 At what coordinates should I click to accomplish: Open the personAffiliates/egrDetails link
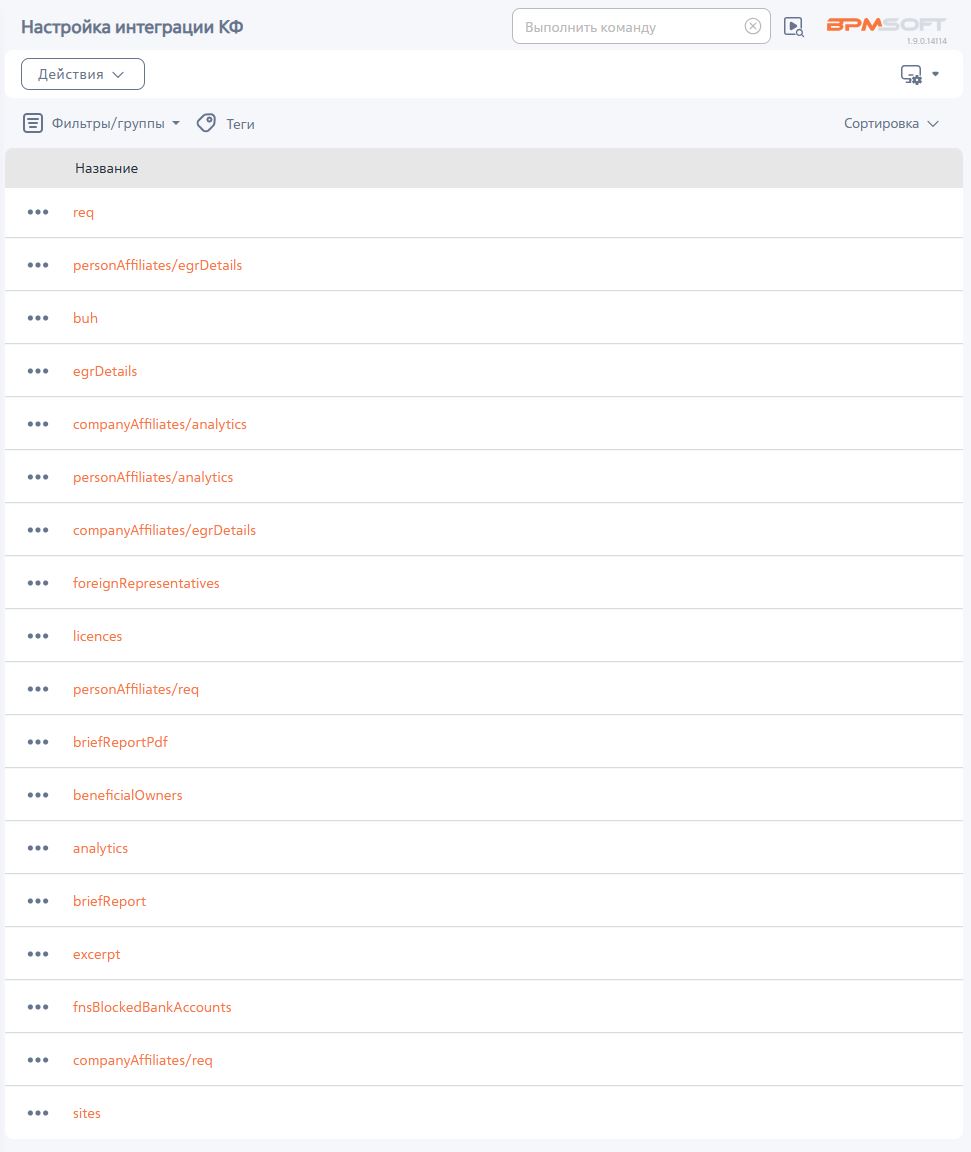pyautogui.click(x=157, y=265)
